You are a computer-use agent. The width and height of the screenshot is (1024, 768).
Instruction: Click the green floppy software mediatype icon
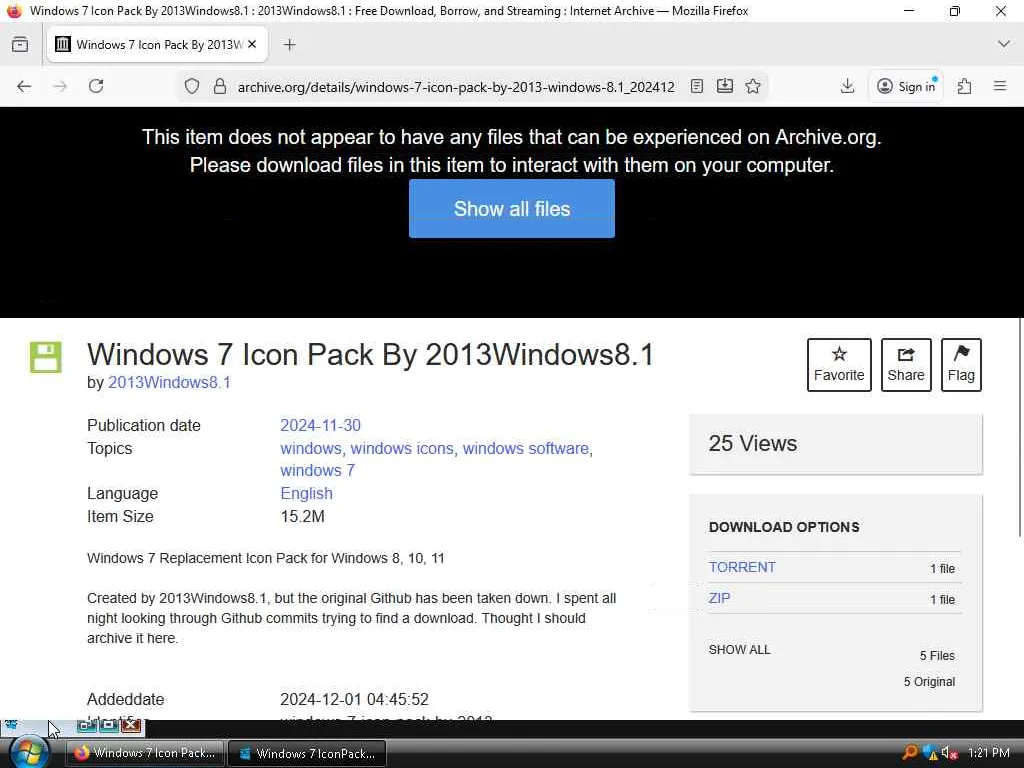tap(46, 357)
